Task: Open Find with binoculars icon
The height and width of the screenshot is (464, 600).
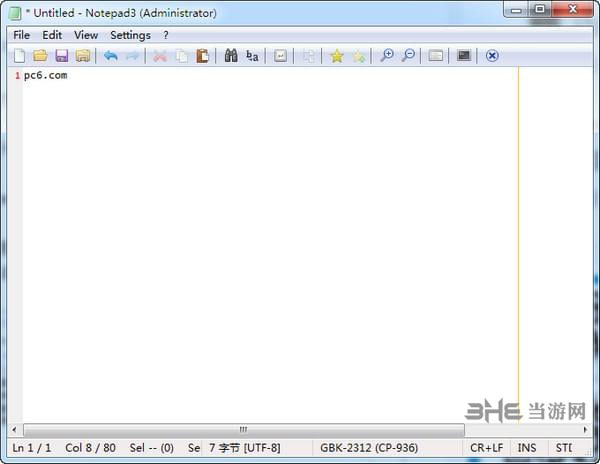Action: click(x=231, y=56)
